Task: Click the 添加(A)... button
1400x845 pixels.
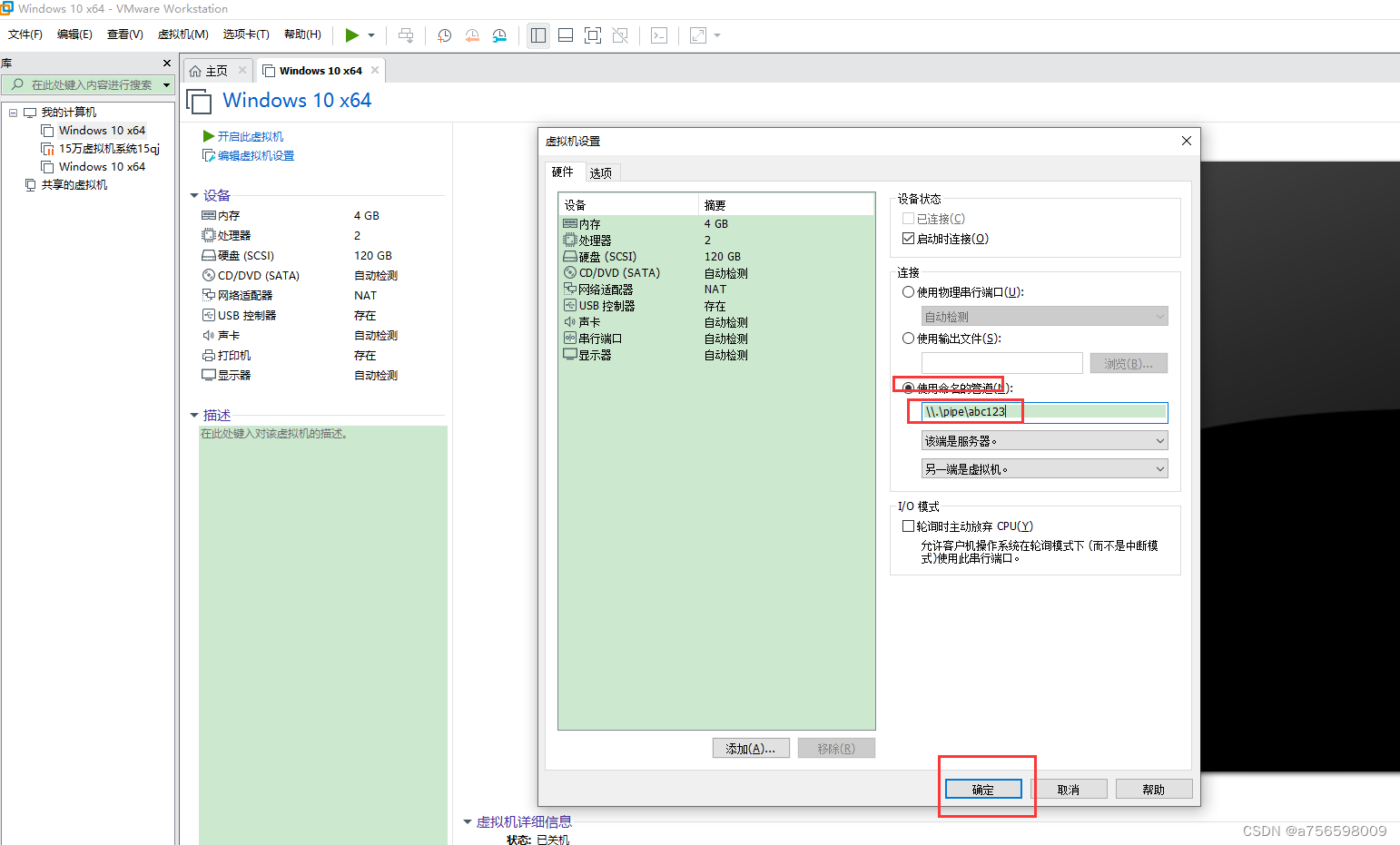Action: [x=751, y=749]
